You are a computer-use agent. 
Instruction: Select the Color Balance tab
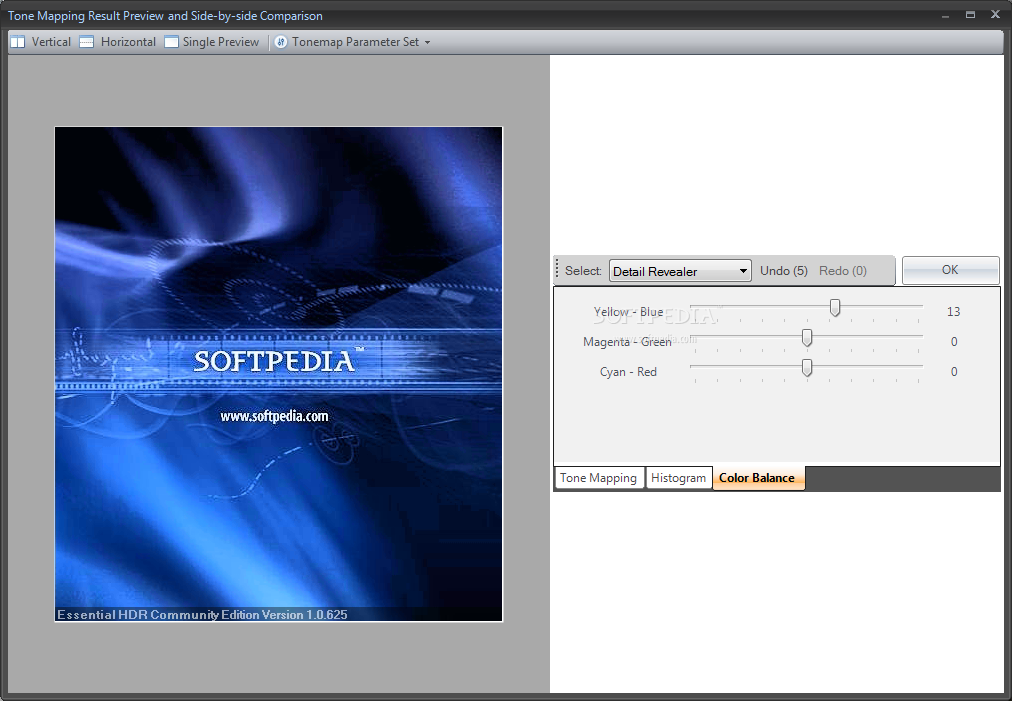[x=757, y=478]
